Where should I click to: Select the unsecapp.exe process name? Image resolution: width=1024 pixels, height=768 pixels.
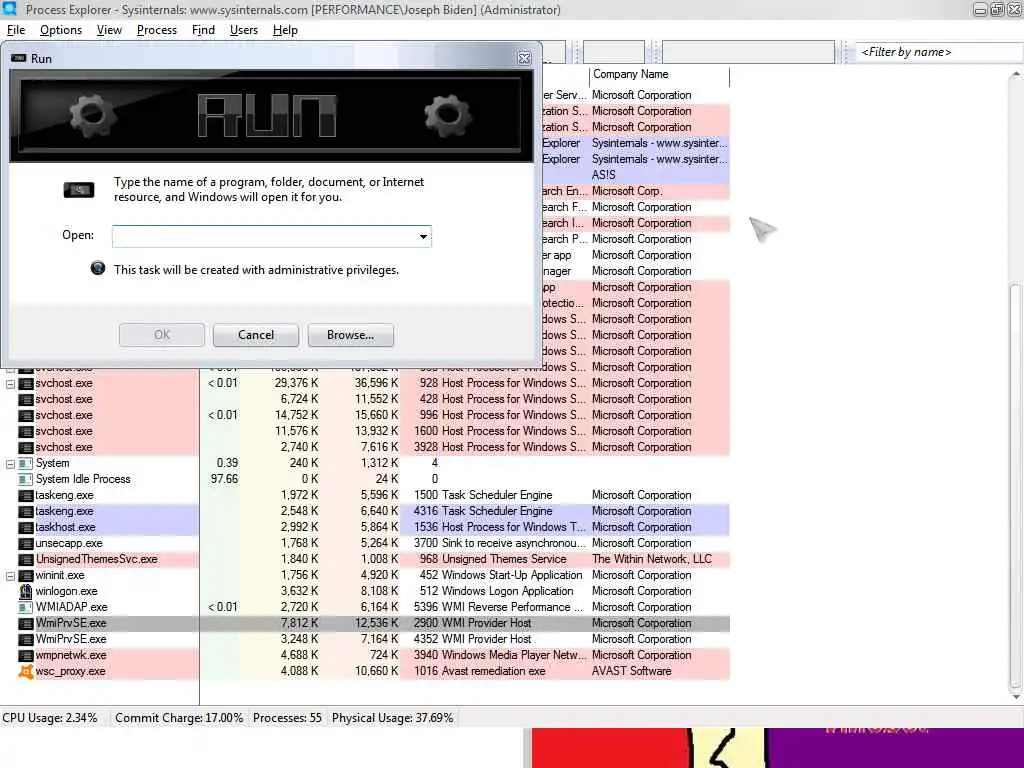[x=69, y=543]
